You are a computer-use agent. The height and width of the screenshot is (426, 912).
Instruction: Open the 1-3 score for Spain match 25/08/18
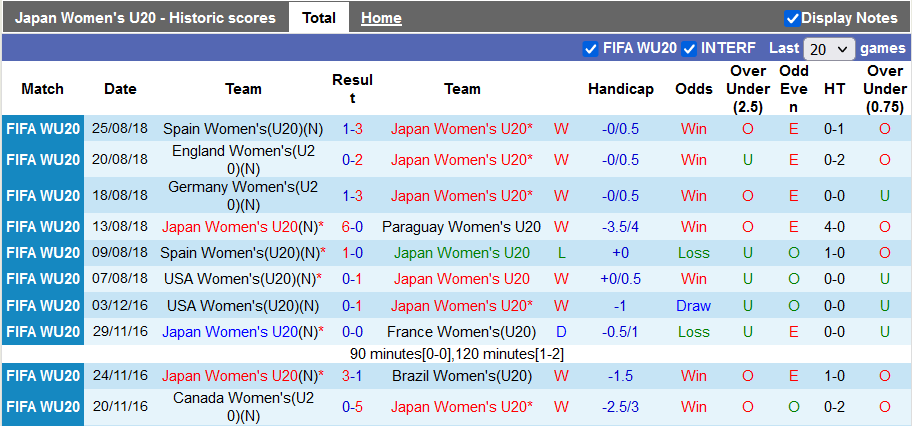click(352, 129)
